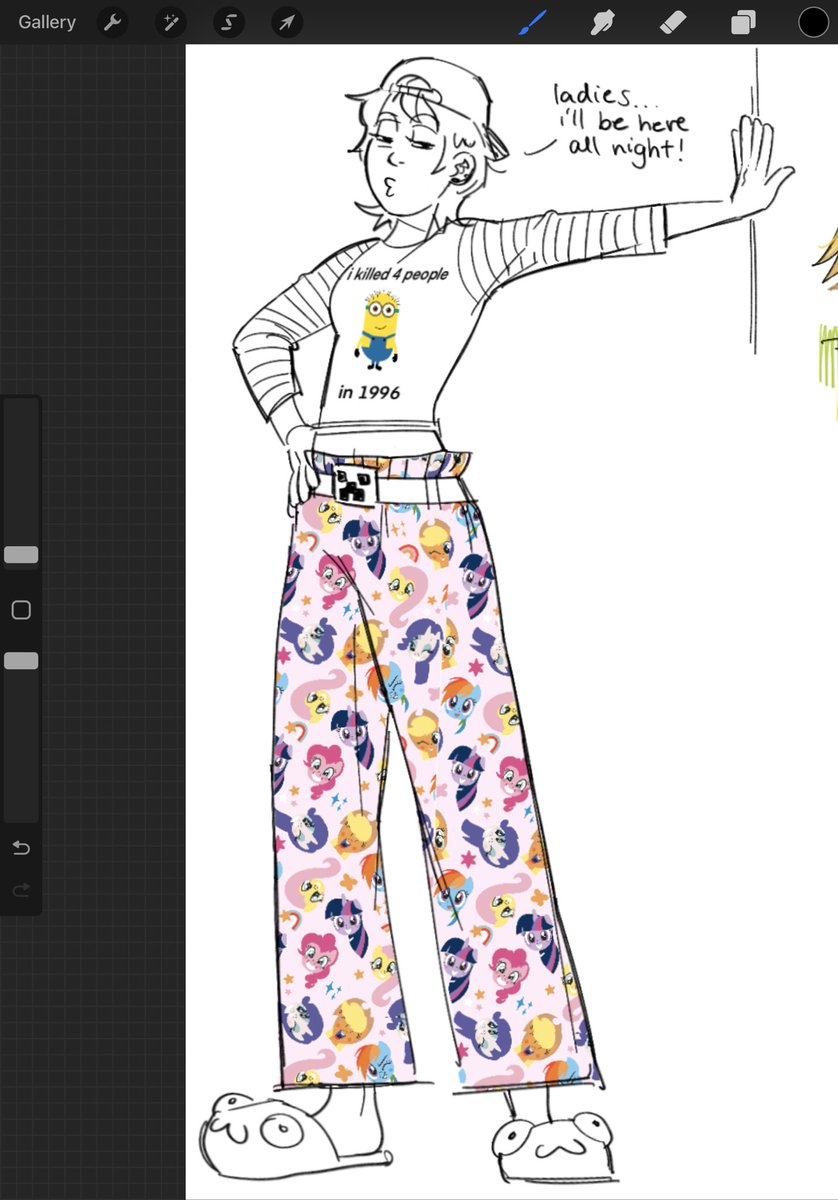This screenshot has width=838, height=1200.
Task: Redo the last action
Action: point(21,889)
